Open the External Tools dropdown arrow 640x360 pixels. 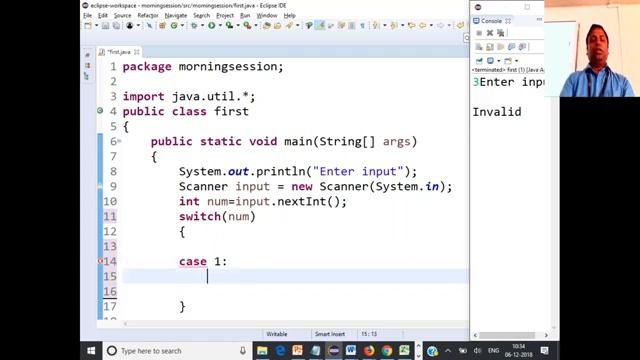(256, 26)
